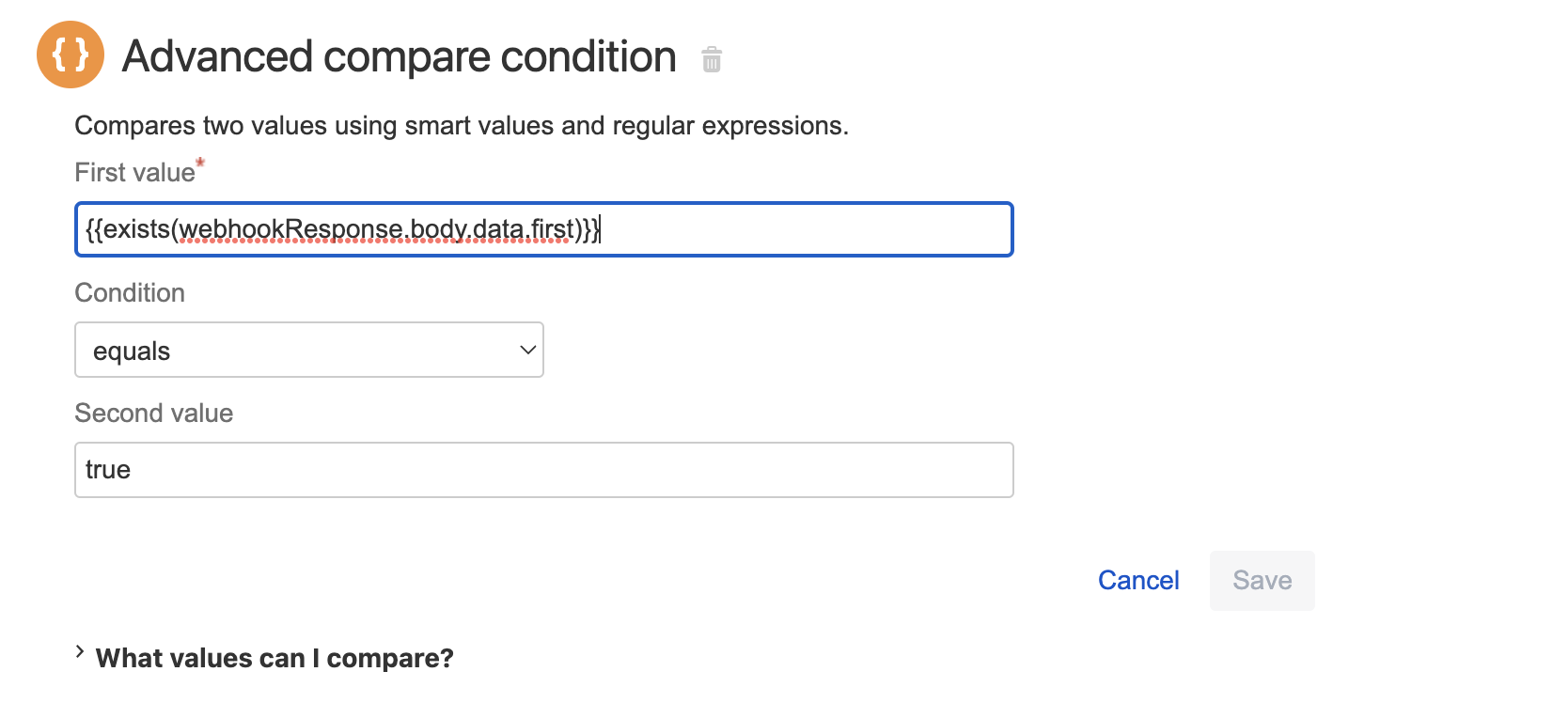The image size is (1568, 703).
Task: Click the Compares two values description text
Action: pos(461,126)
